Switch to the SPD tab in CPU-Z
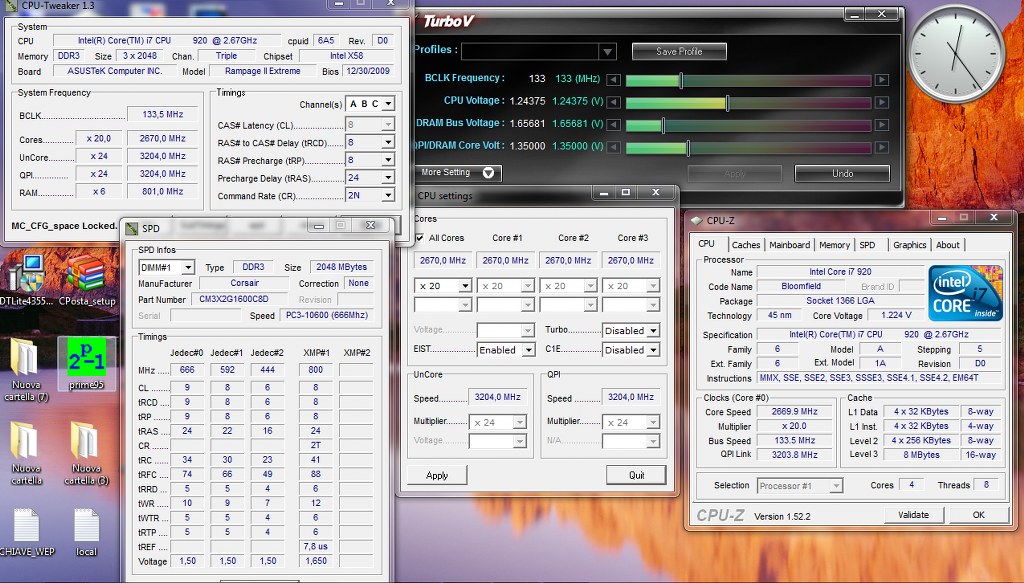This screenshot has width=1024, height=583. 867,245
